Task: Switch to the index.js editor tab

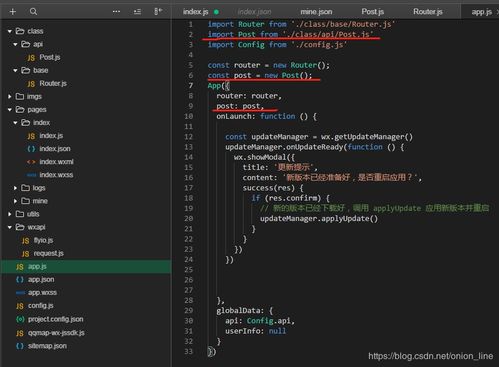Action: 195,12
